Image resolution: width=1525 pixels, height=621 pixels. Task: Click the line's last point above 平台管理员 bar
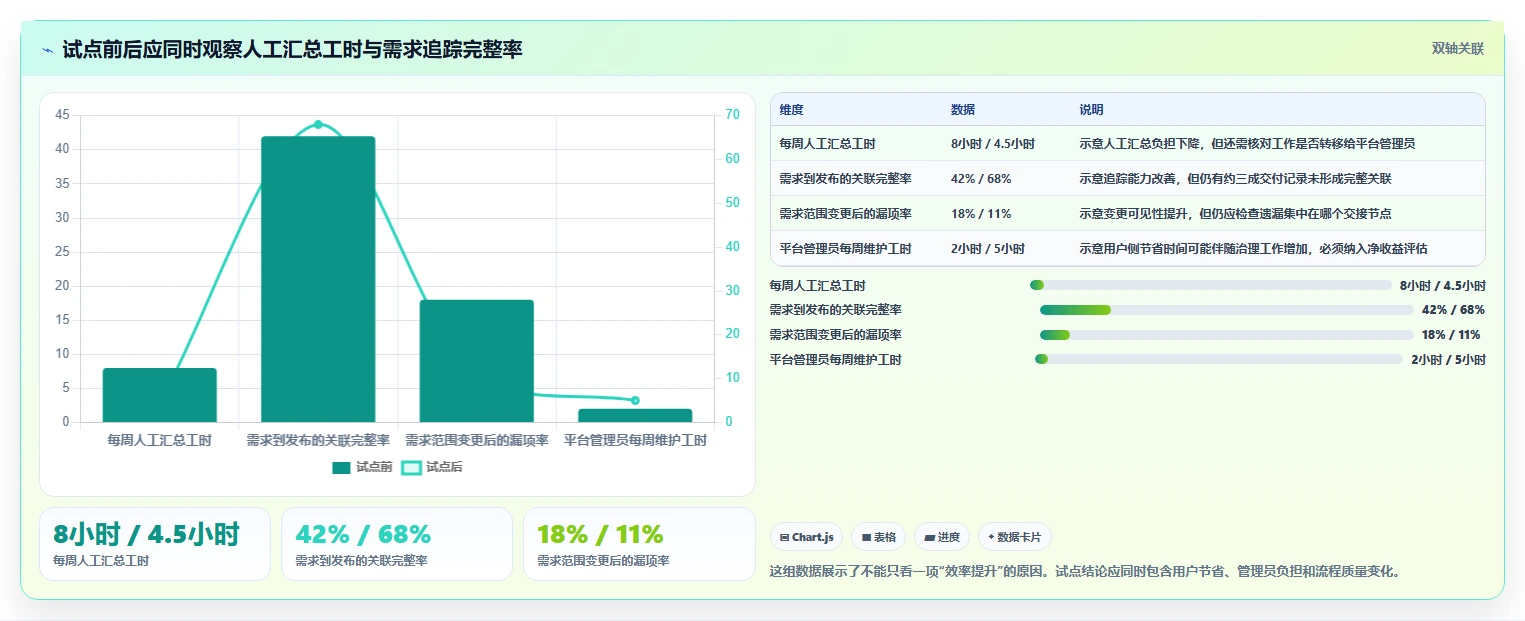(x=635, y=400)
